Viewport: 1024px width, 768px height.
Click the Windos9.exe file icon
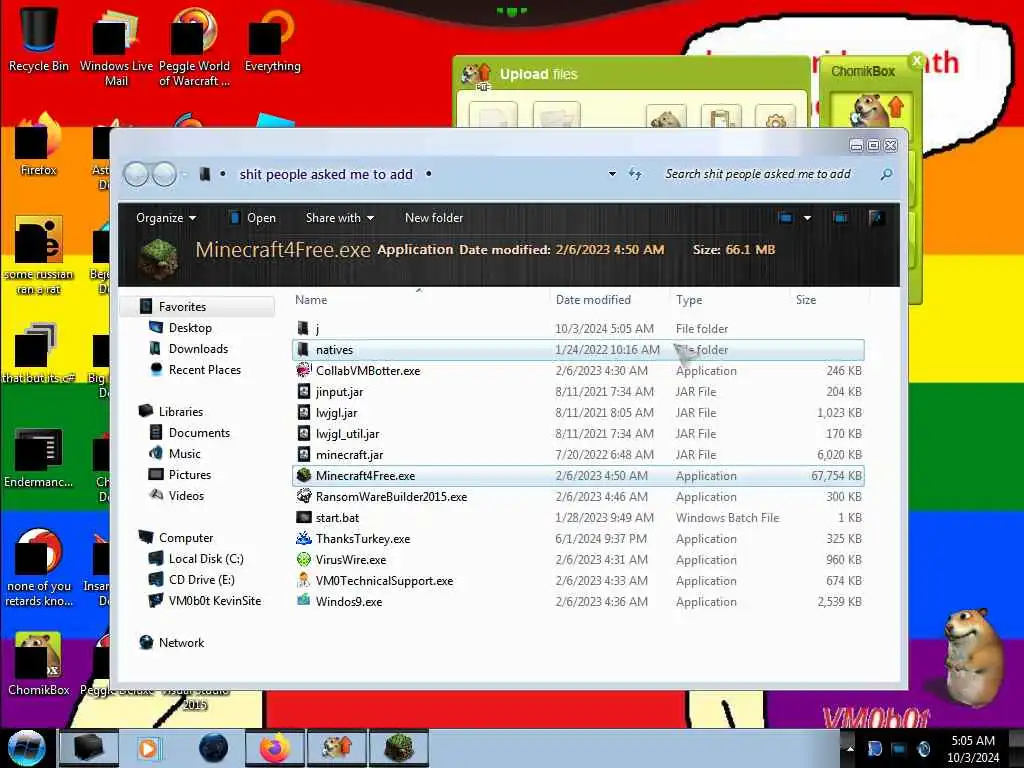tap(304, 601)
